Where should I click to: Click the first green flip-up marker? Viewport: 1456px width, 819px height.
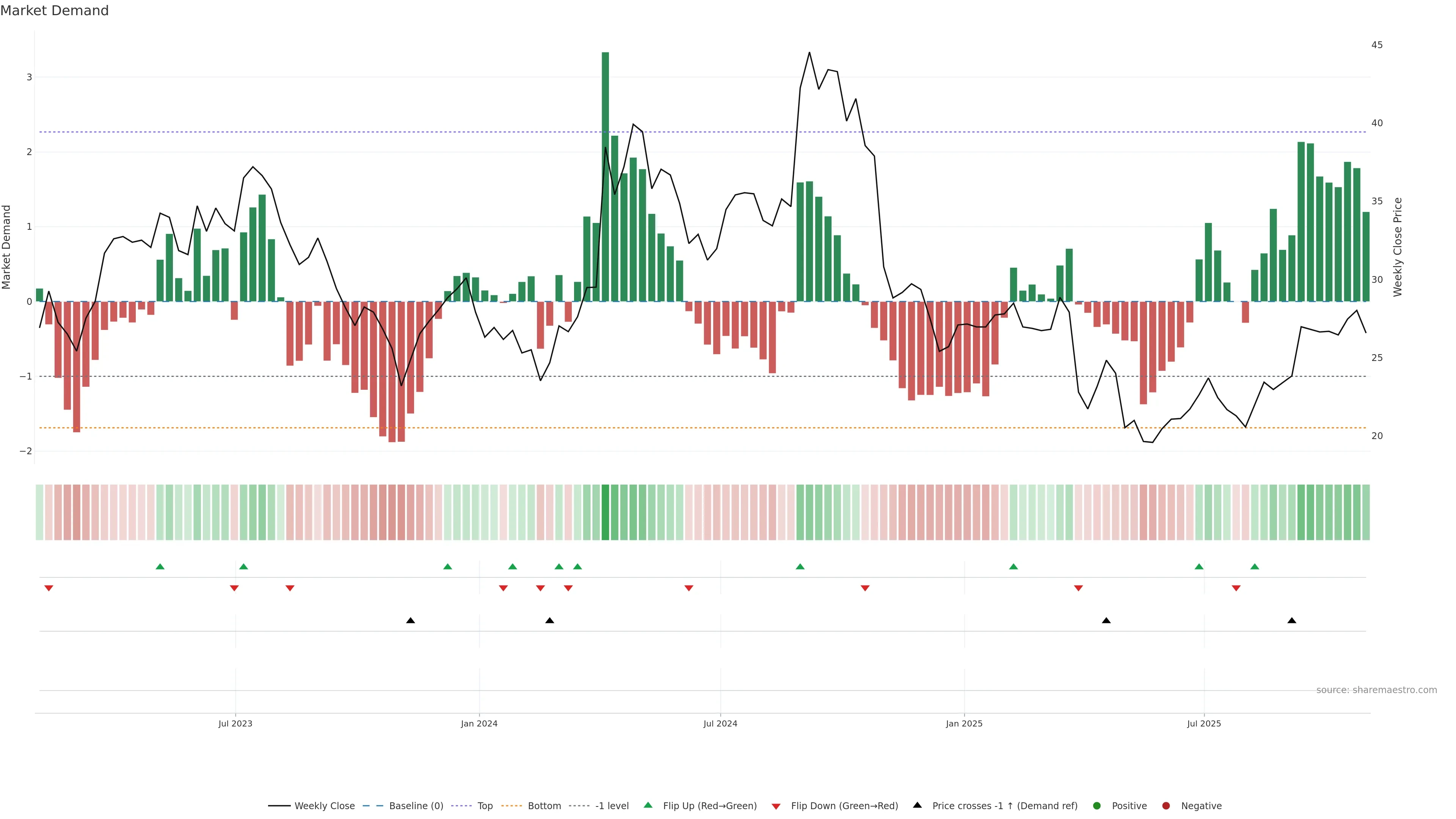pyautogui.click(x=160, y=566)
